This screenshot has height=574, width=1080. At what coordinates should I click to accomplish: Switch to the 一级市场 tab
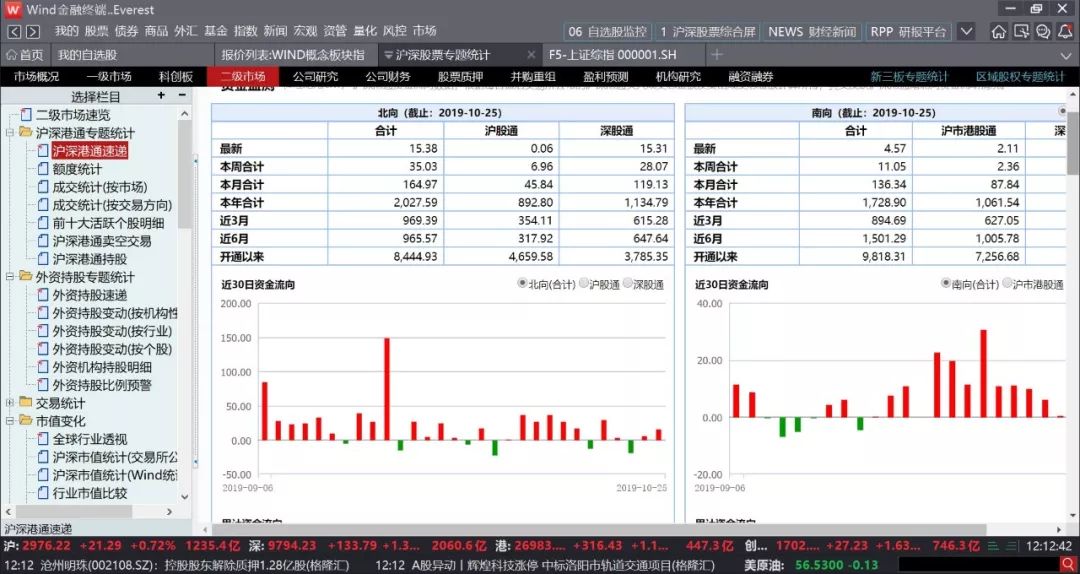click(109, 76)
